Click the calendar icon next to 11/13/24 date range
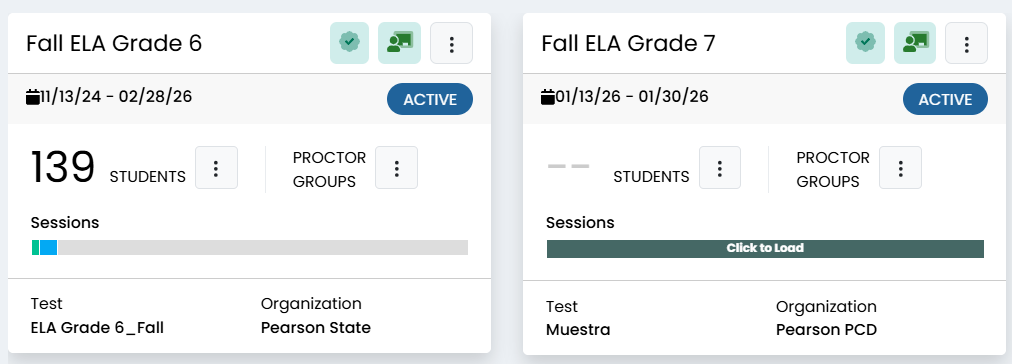 [x=32, y=97]
